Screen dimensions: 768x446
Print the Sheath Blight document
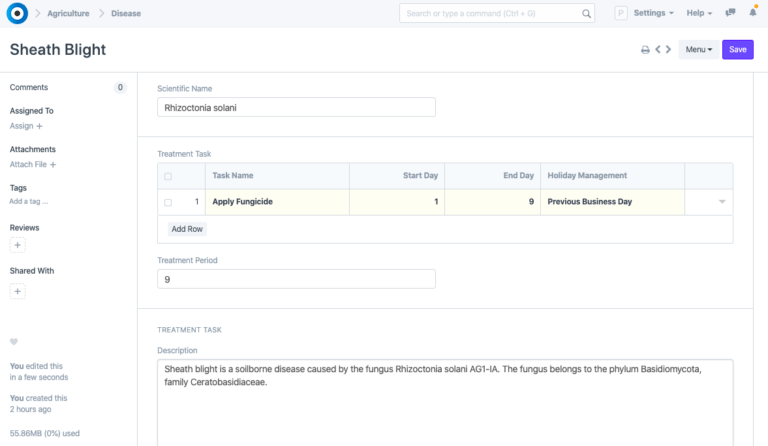coord(645,50)
